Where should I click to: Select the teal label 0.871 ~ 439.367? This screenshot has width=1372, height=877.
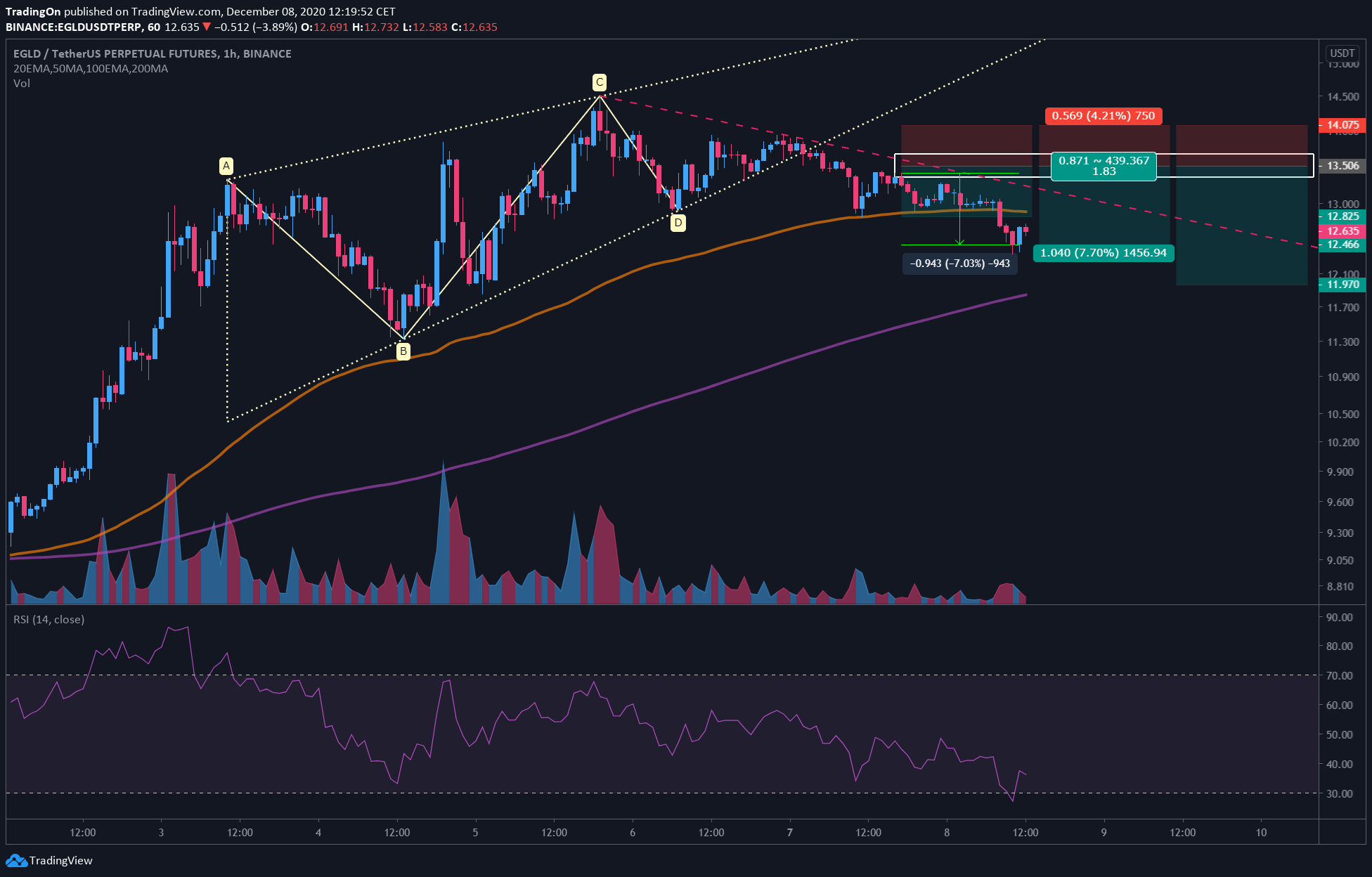click(1104, 166)
